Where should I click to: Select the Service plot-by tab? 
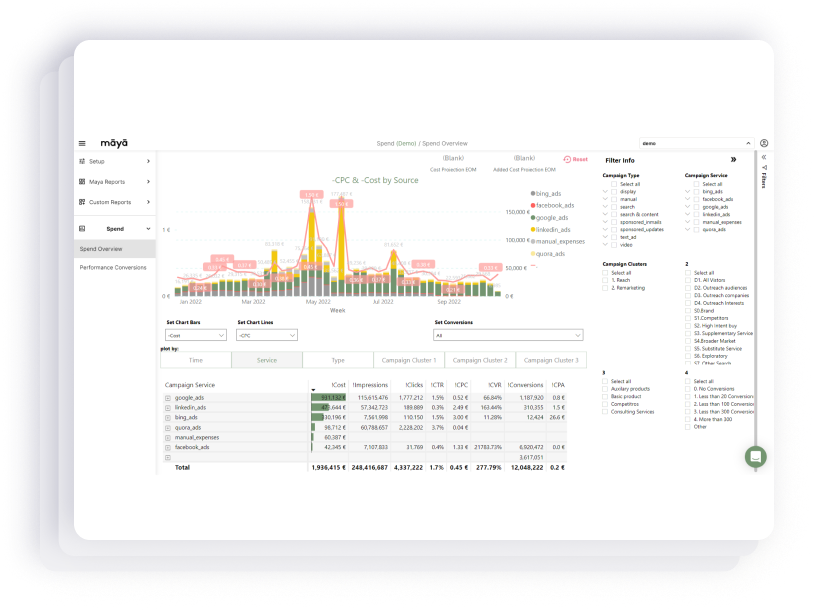[x=267, y=360]
